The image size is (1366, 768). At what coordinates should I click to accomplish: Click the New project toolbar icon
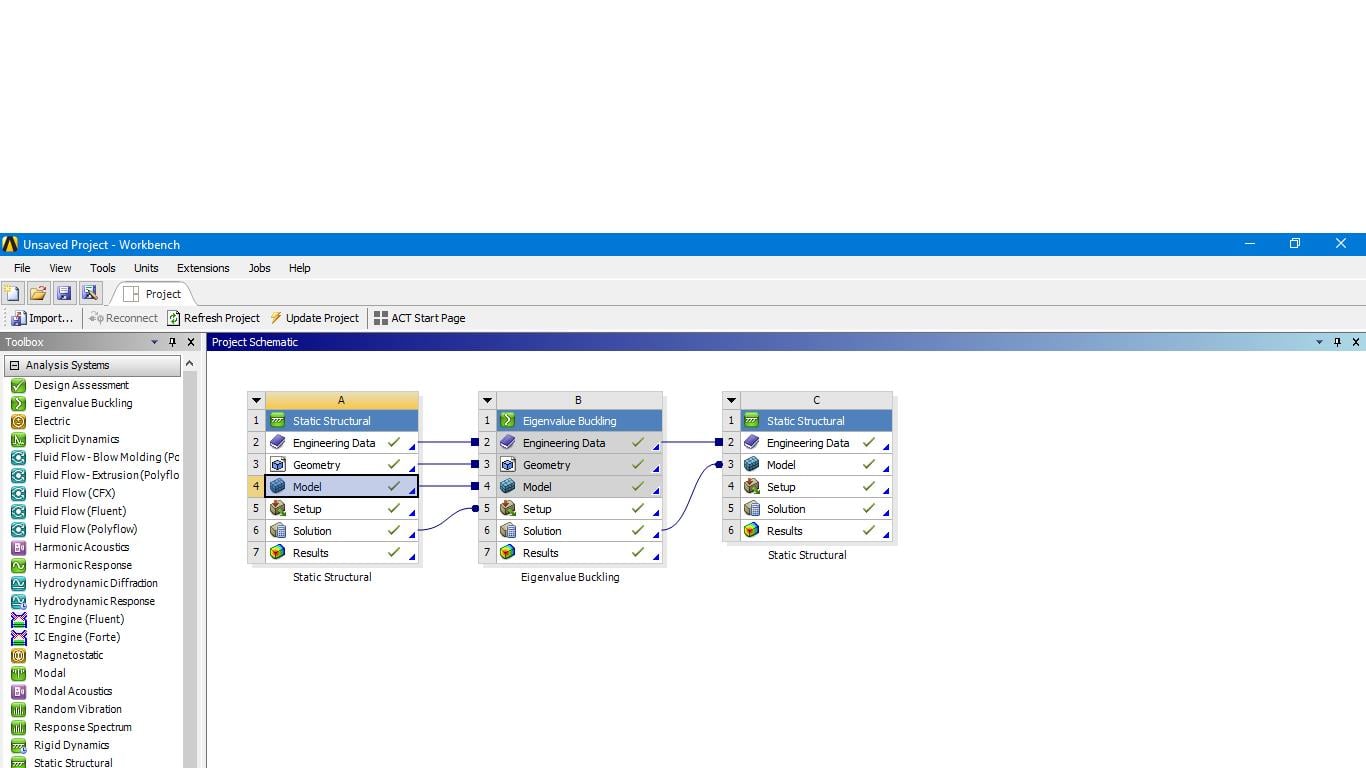pos(12,293)
